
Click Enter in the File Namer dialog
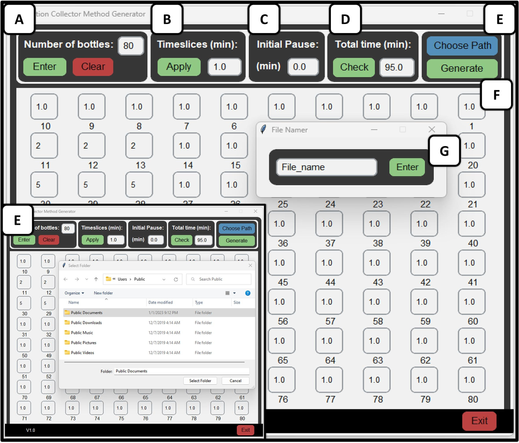[407, 167]
